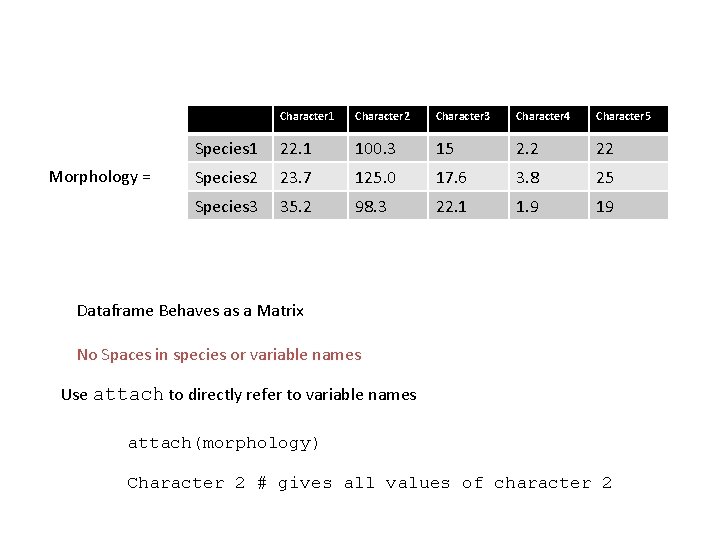This screenshot has width=720, height=540.
Task: Click the "Morphology =" label
Action: [100, 177]
